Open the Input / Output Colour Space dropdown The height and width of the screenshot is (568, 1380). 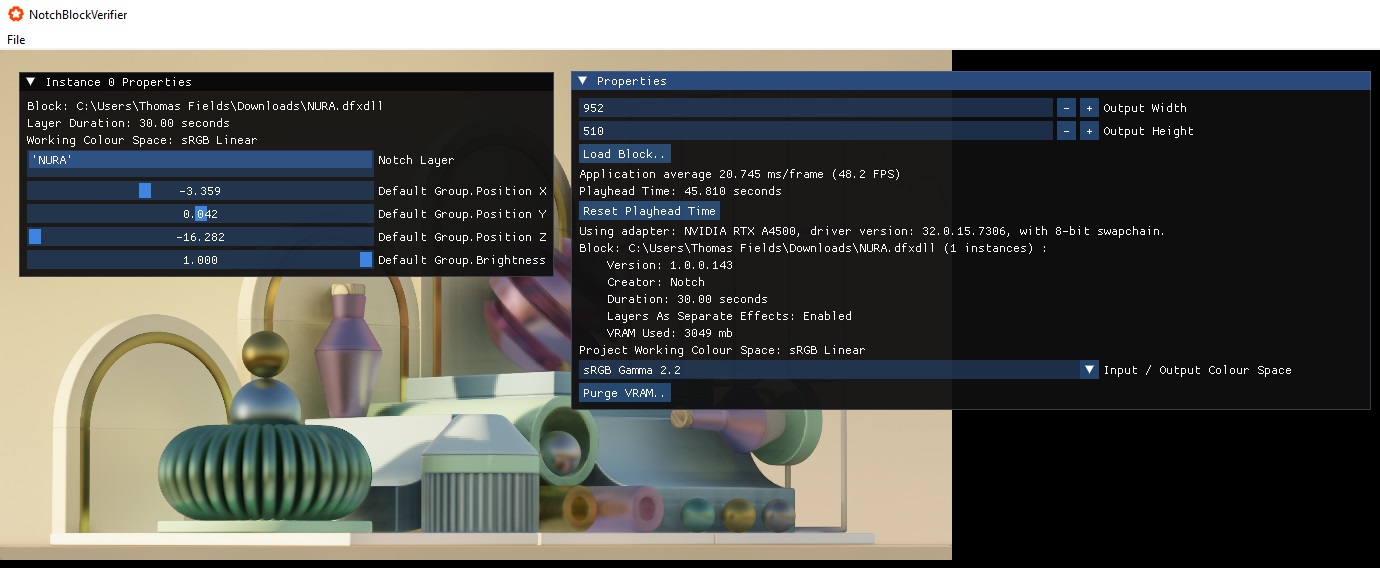pos(1089,370)
